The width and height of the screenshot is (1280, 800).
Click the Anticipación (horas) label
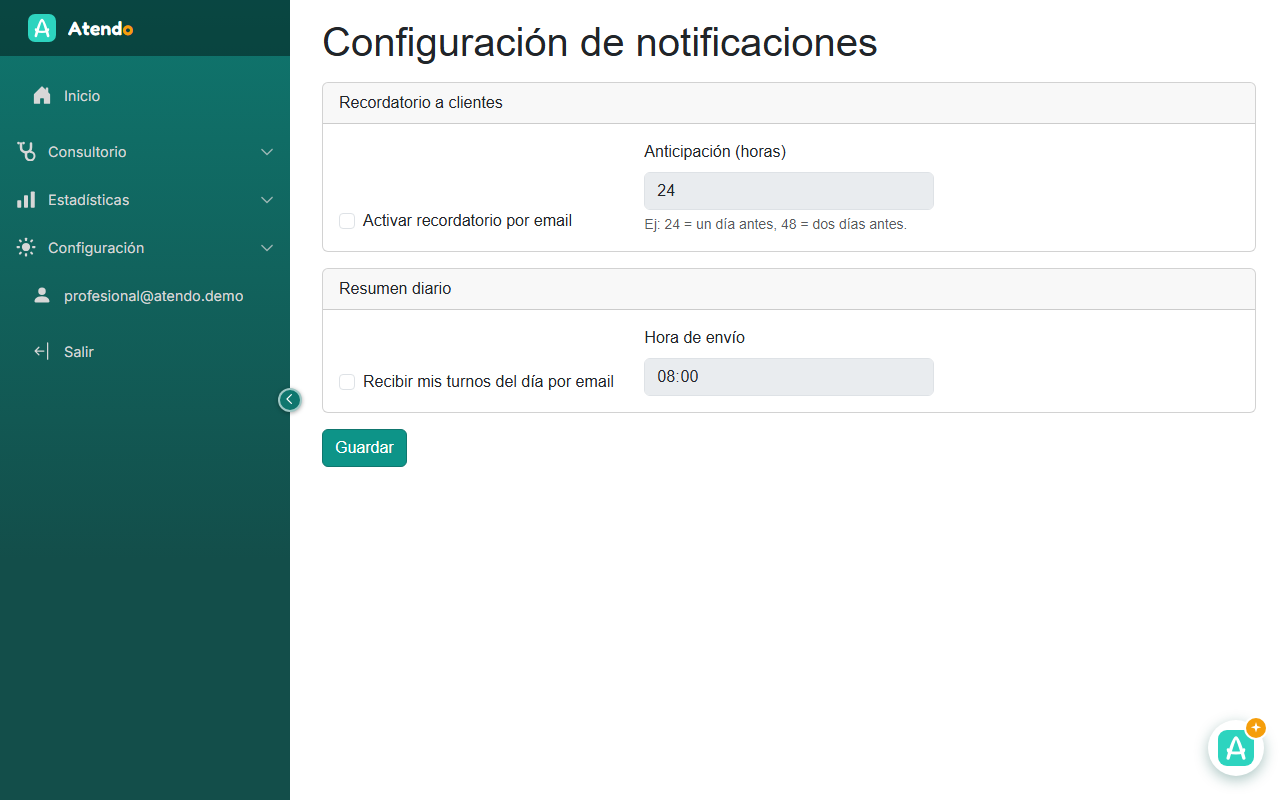[x=715, y=152]
